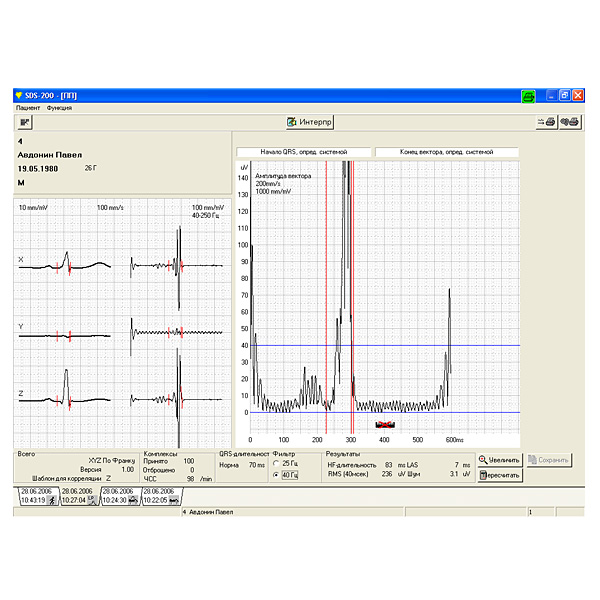Click the Начало QRS label field

point(304,152)
